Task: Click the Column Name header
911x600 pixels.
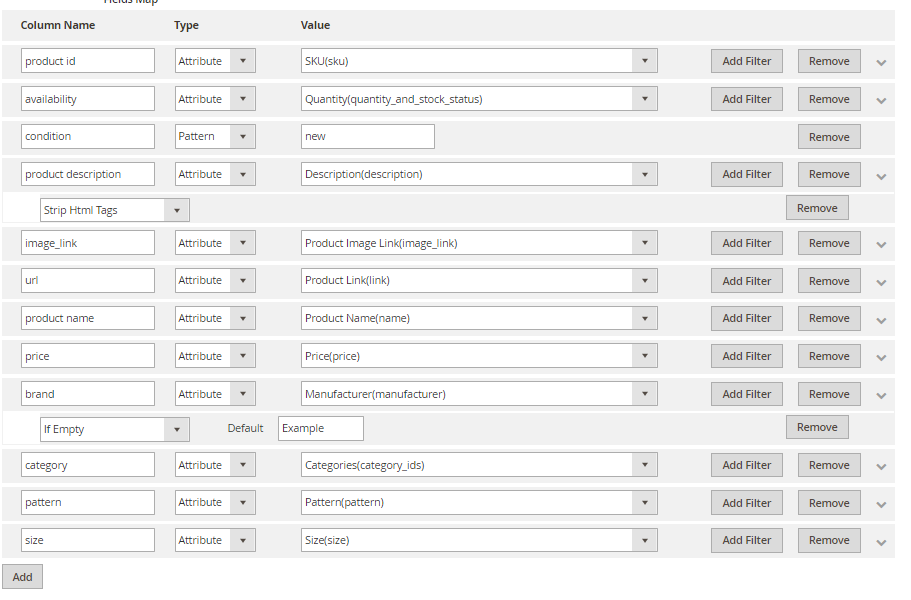Action: pos(58,25)
